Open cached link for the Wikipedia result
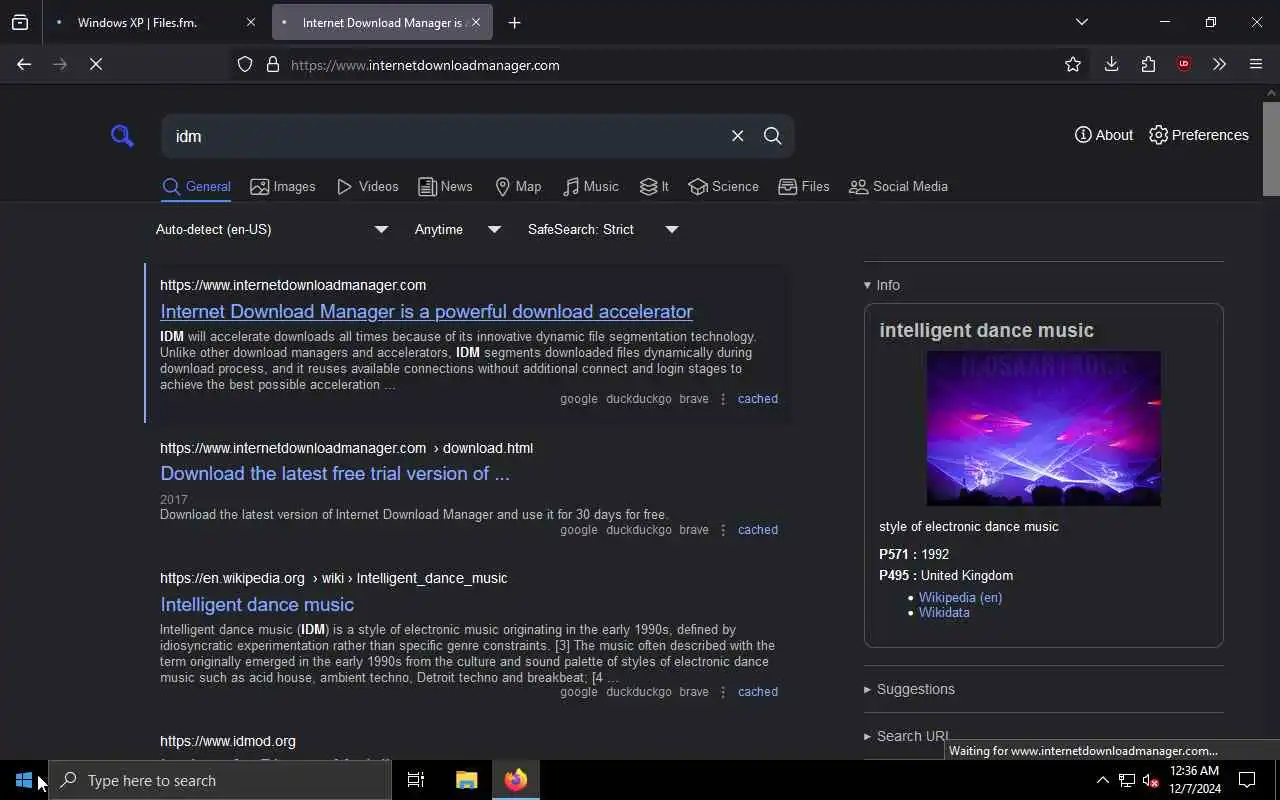1280x800 pixels. 757,692
